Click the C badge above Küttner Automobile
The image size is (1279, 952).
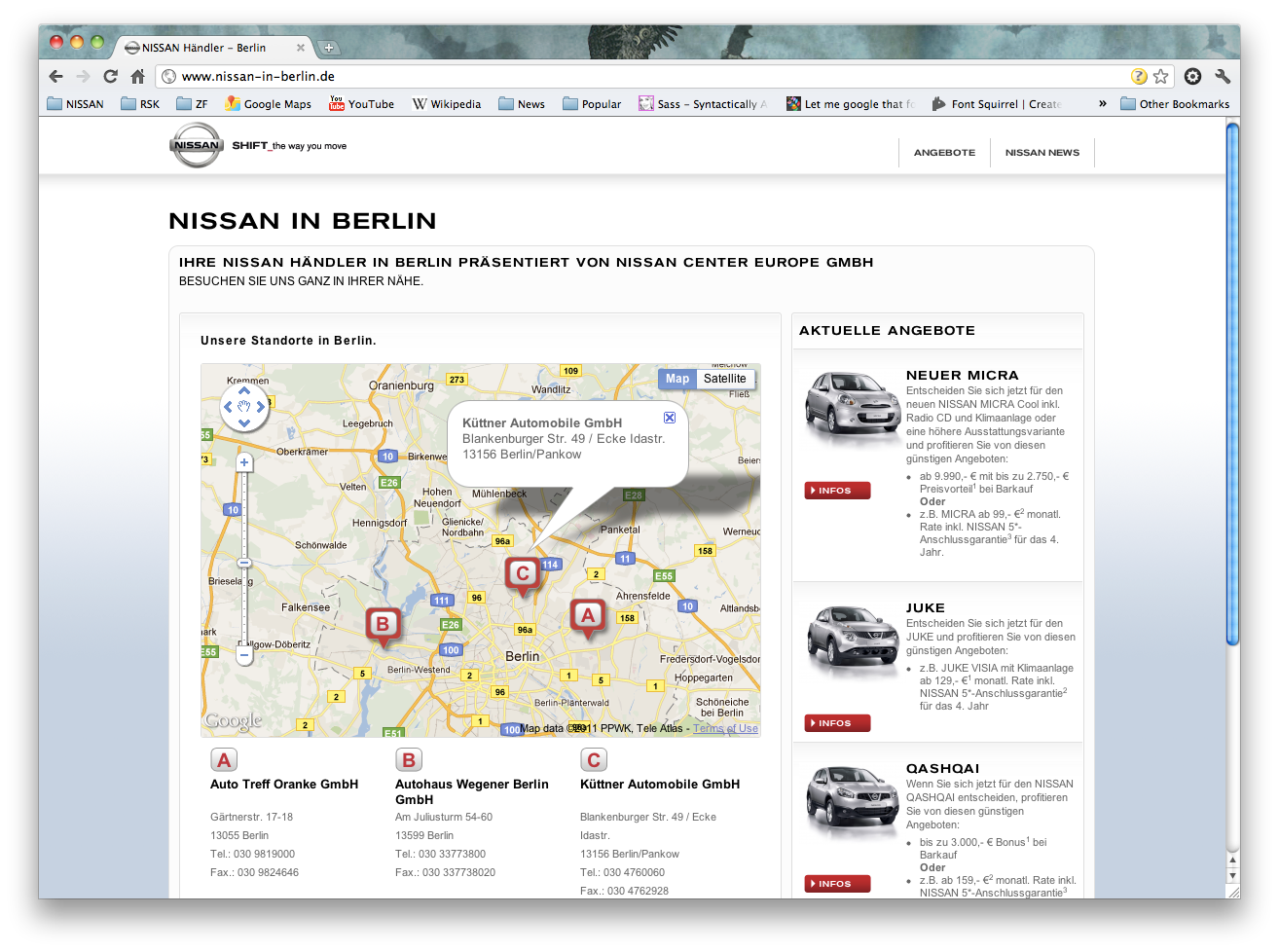[594, 760]
